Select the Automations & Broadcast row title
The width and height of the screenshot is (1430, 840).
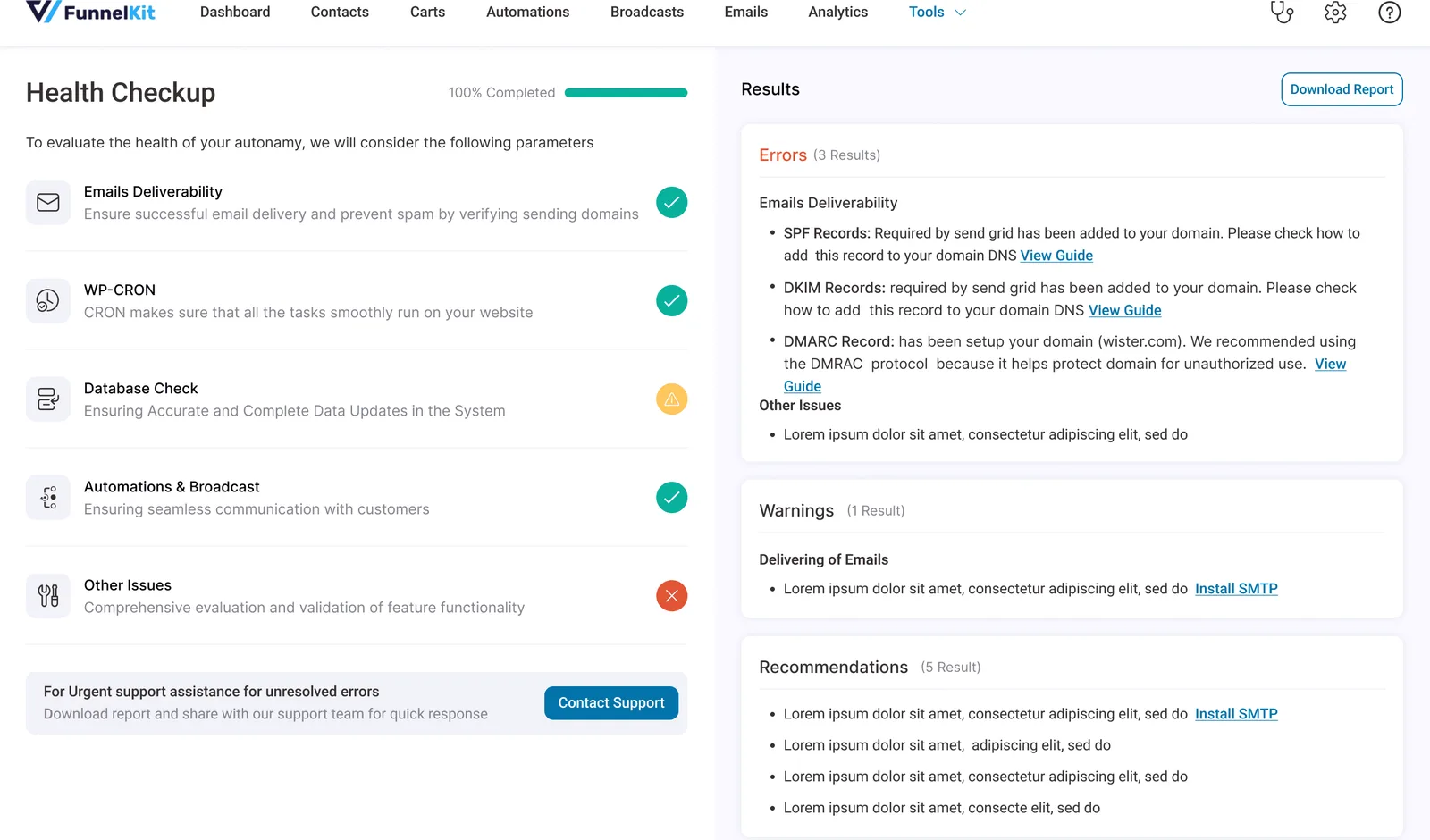tap(172, 486)
